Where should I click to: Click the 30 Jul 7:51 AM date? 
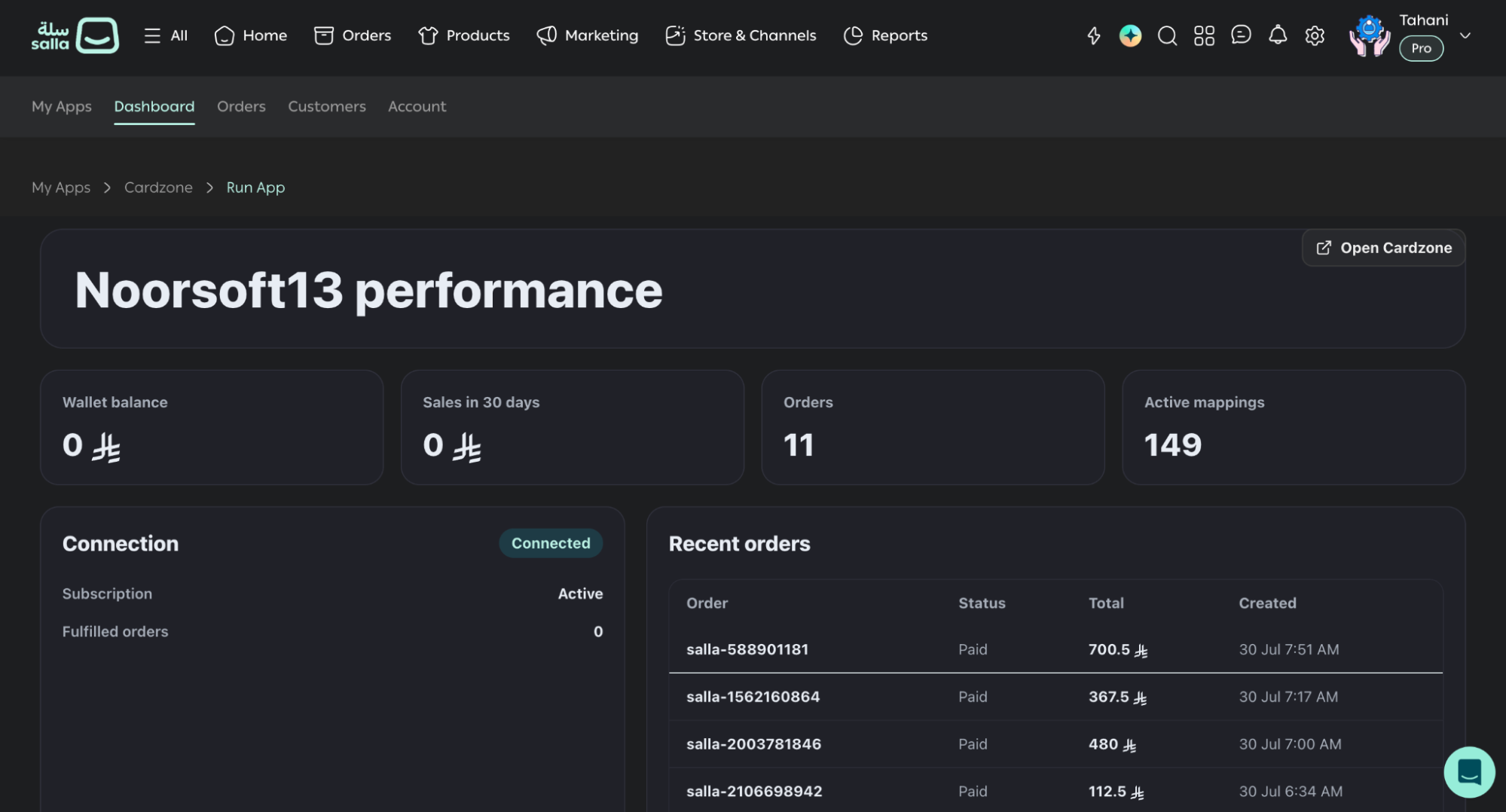click(1289, 649)
